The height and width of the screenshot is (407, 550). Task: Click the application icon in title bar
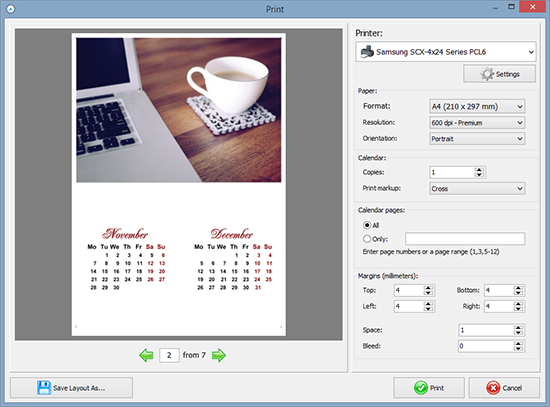pos(11,8)
